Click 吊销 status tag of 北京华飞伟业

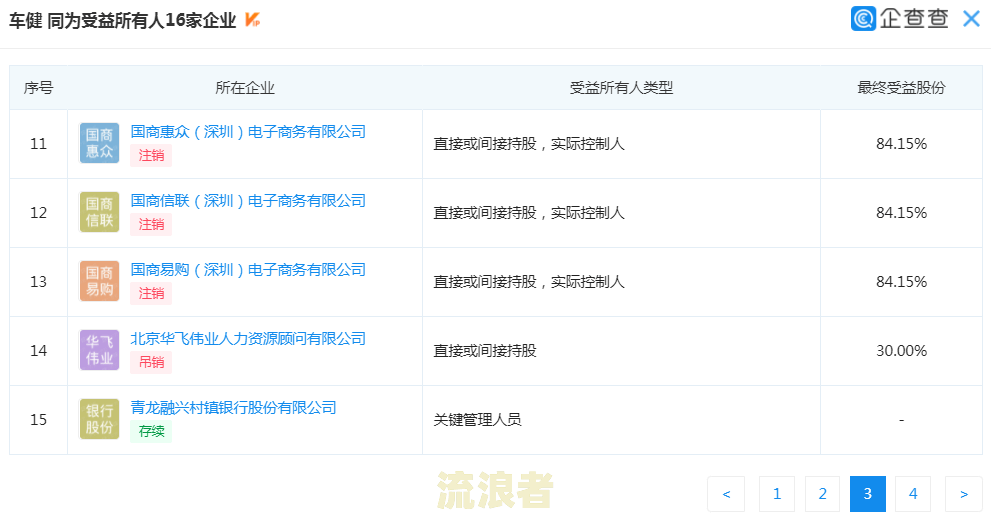[151, 362]
